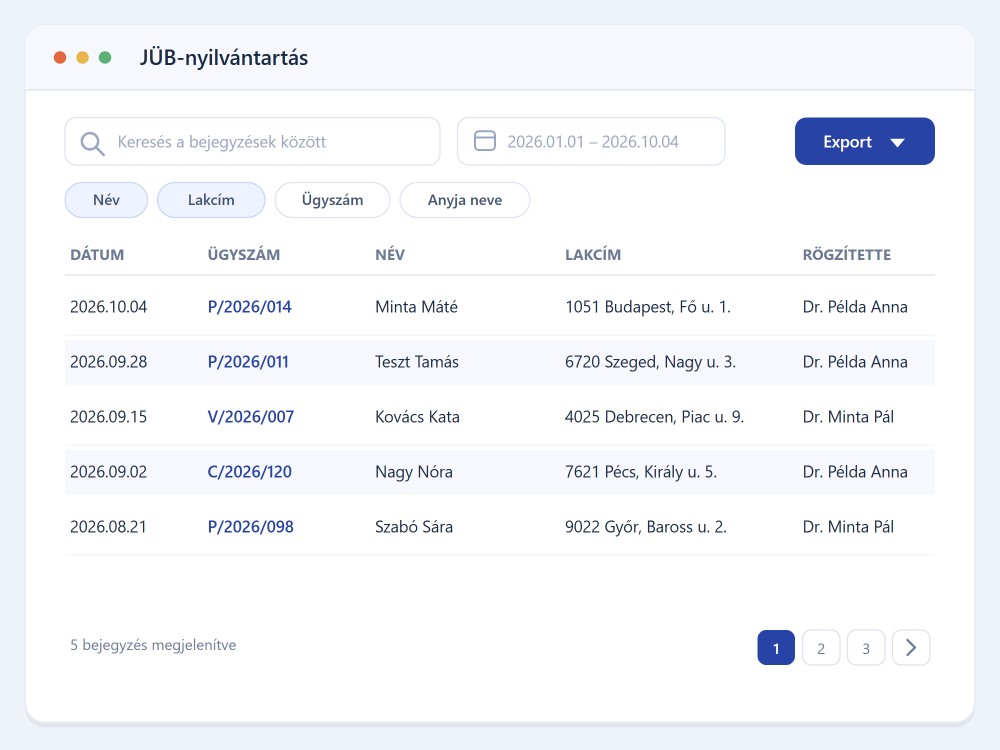Open the Export dropdown menu
The width and height of the screenshot is (1000, 750).
[865, 141]
